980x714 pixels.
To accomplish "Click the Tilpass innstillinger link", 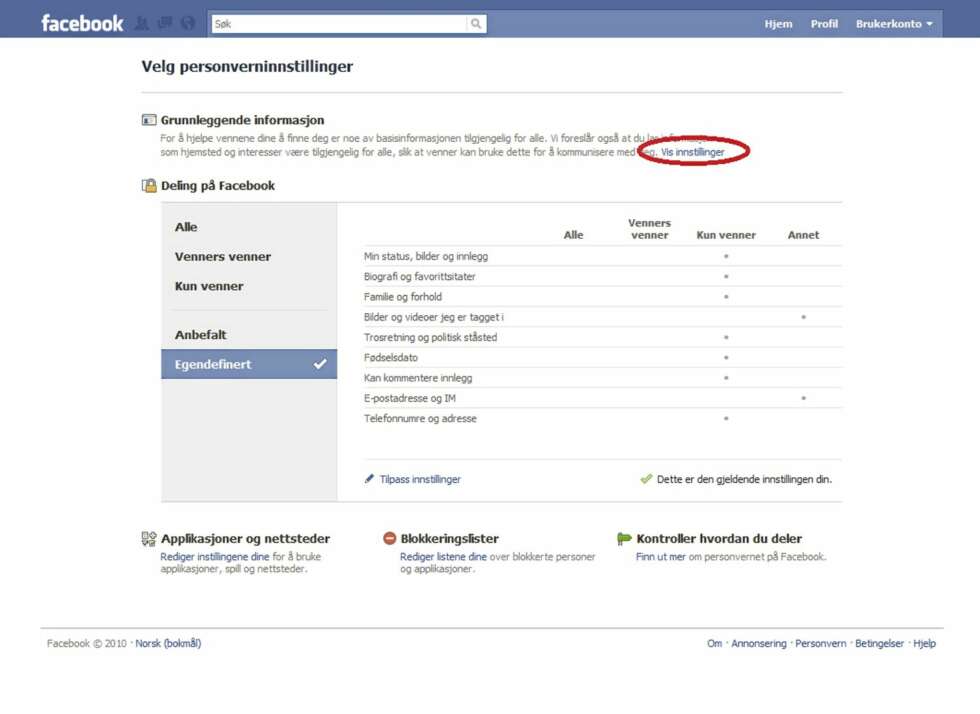I will (419, 479).
